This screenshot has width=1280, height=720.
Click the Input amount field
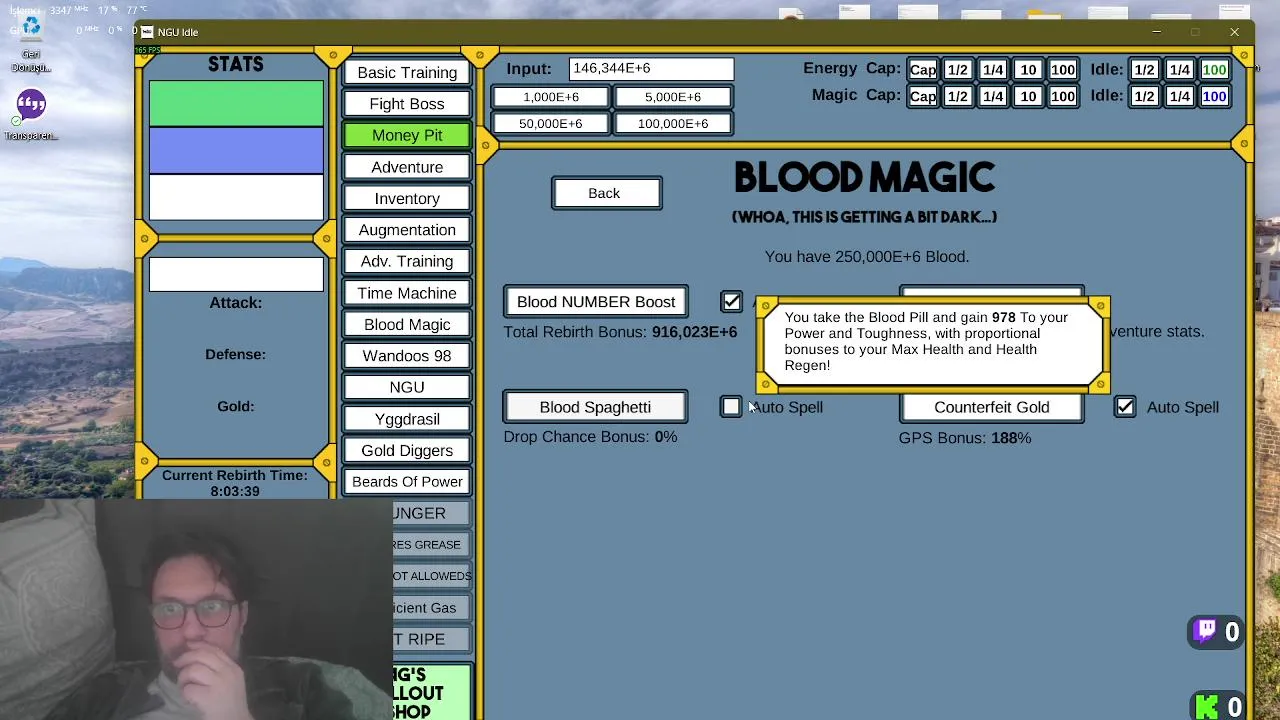[x=651, y=69]
